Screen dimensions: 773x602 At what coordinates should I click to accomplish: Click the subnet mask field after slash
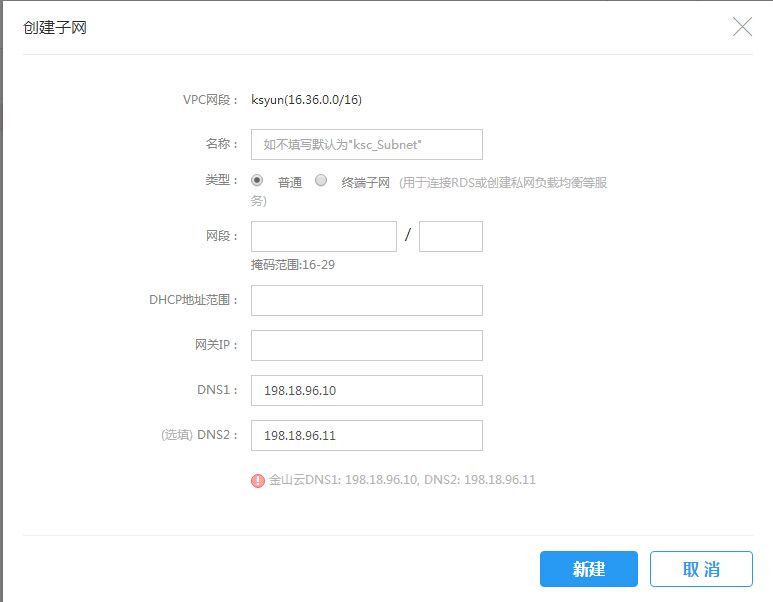point(451,236)
